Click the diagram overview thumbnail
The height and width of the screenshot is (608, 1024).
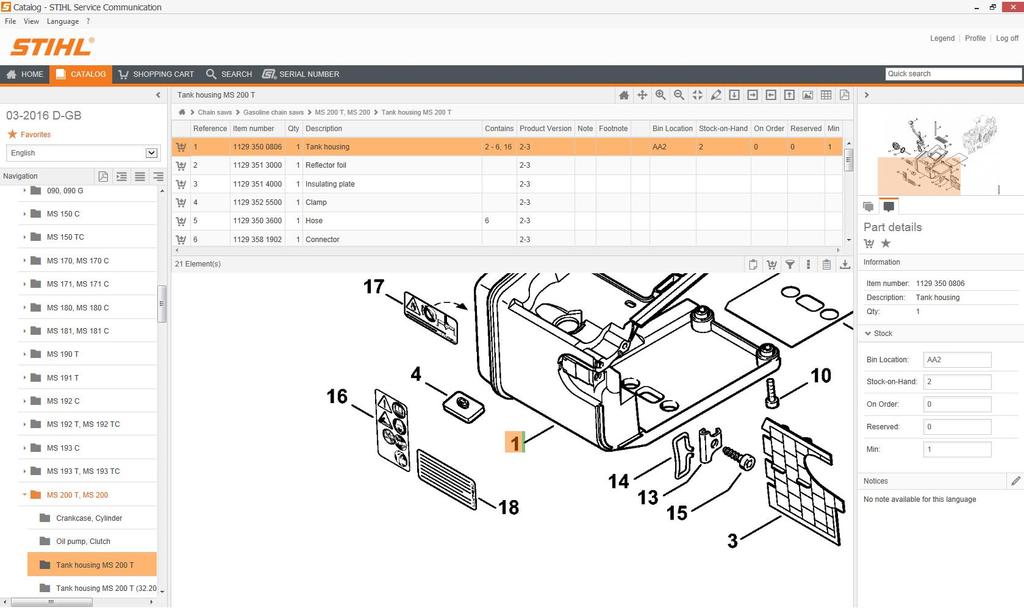pyautogui.click(x=938, y=155)
